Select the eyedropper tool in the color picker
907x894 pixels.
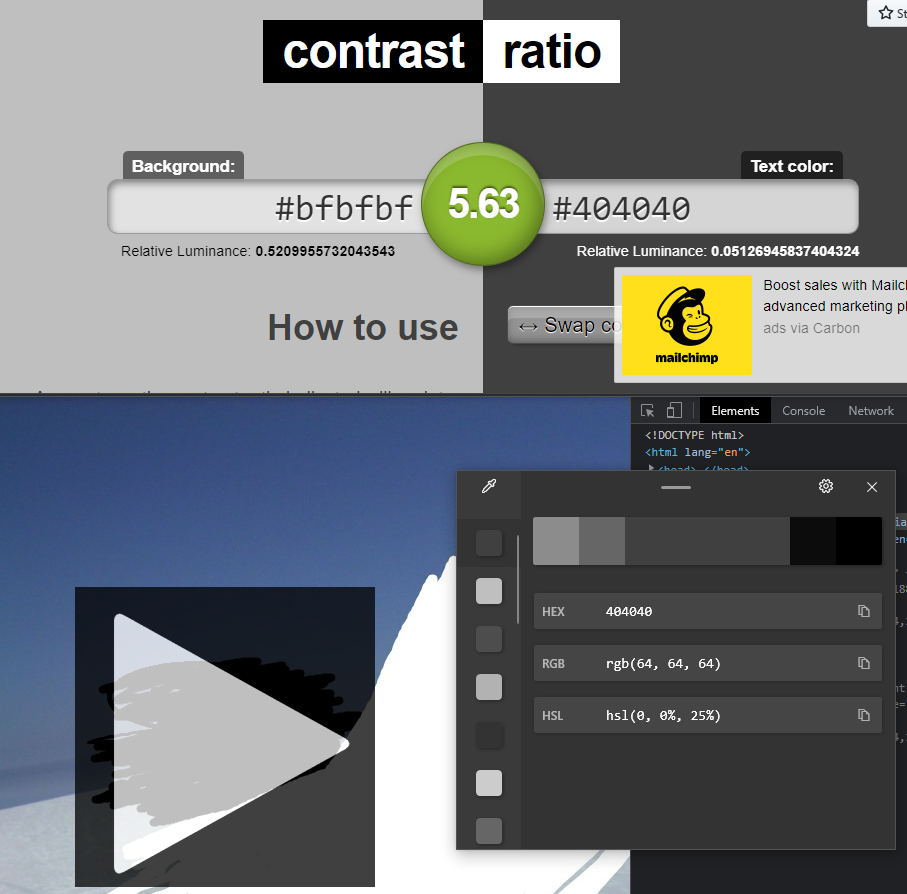click(489, 487)
